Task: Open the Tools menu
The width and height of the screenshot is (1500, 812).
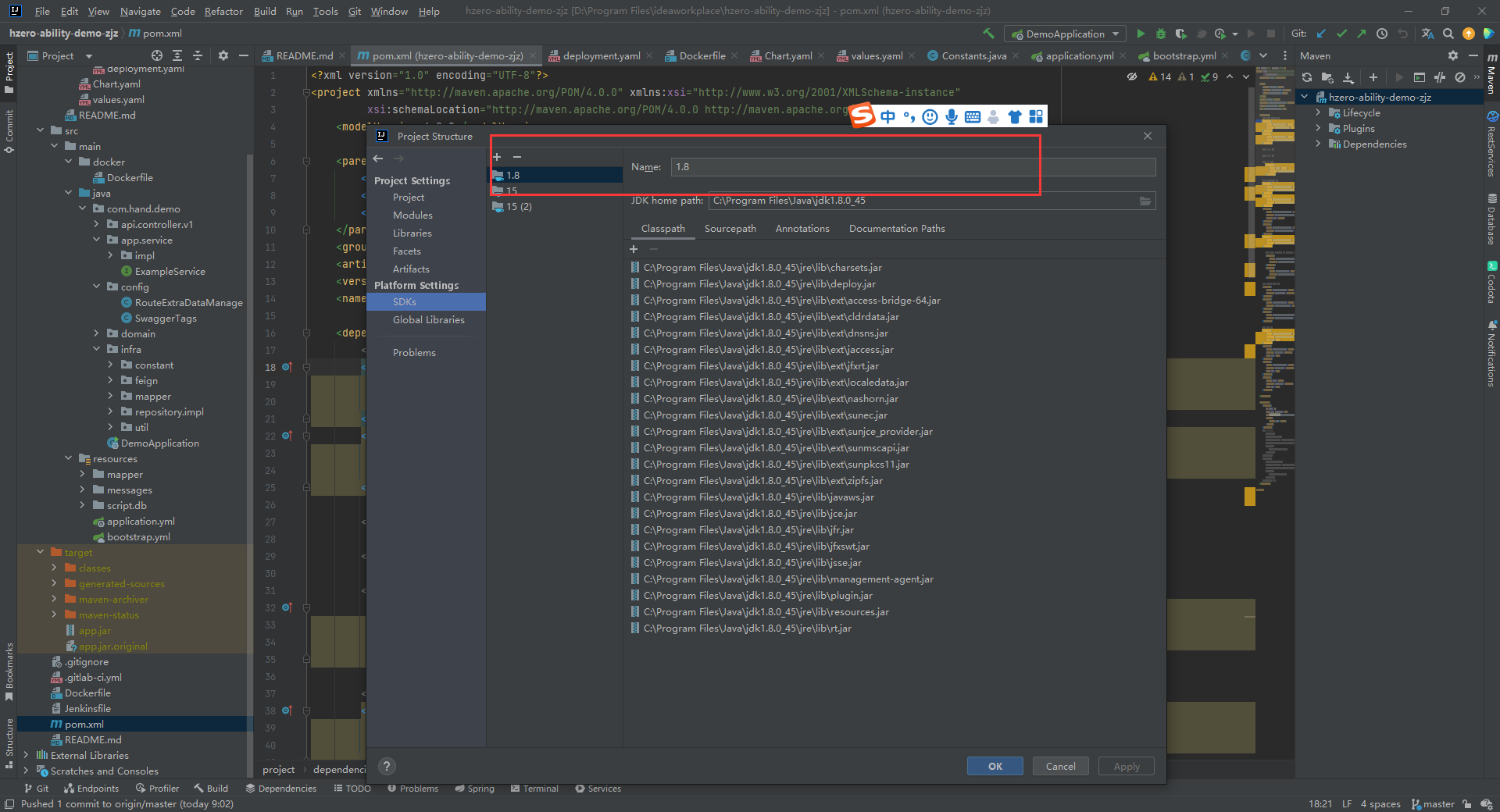Action: [325, 11]
